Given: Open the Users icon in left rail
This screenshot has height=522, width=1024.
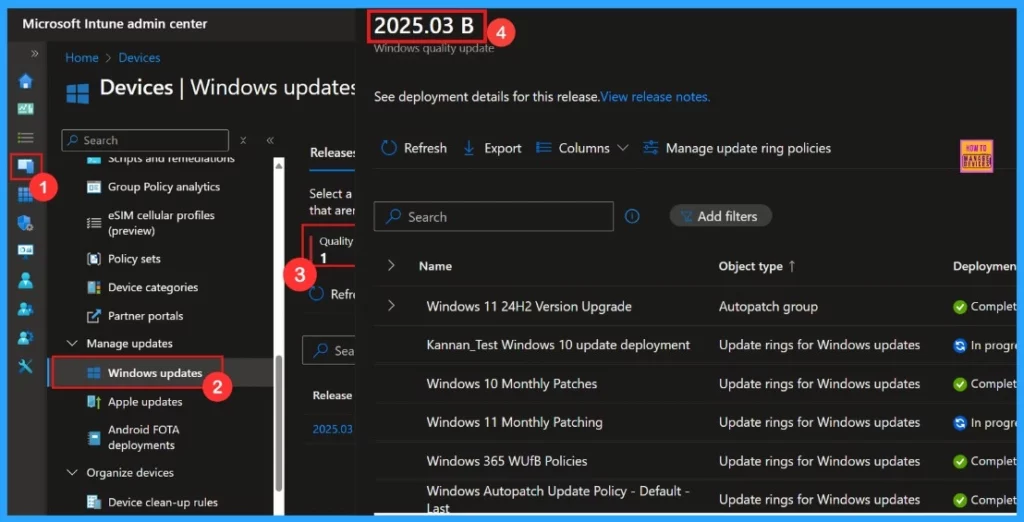Looking at the screenshot, I should click(x=25, y=280).
